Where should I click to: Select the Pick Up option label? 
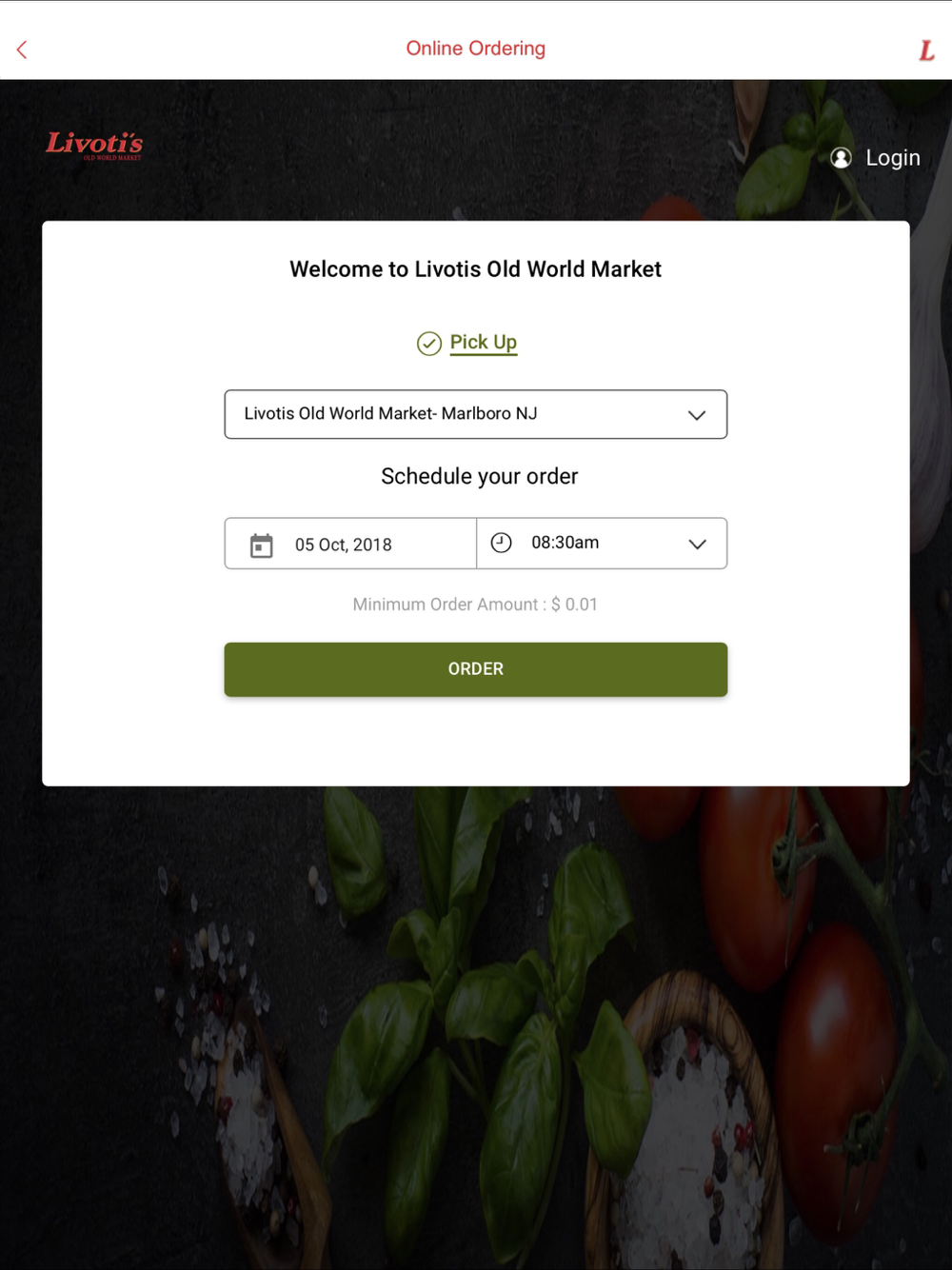[x=484, y=342]
